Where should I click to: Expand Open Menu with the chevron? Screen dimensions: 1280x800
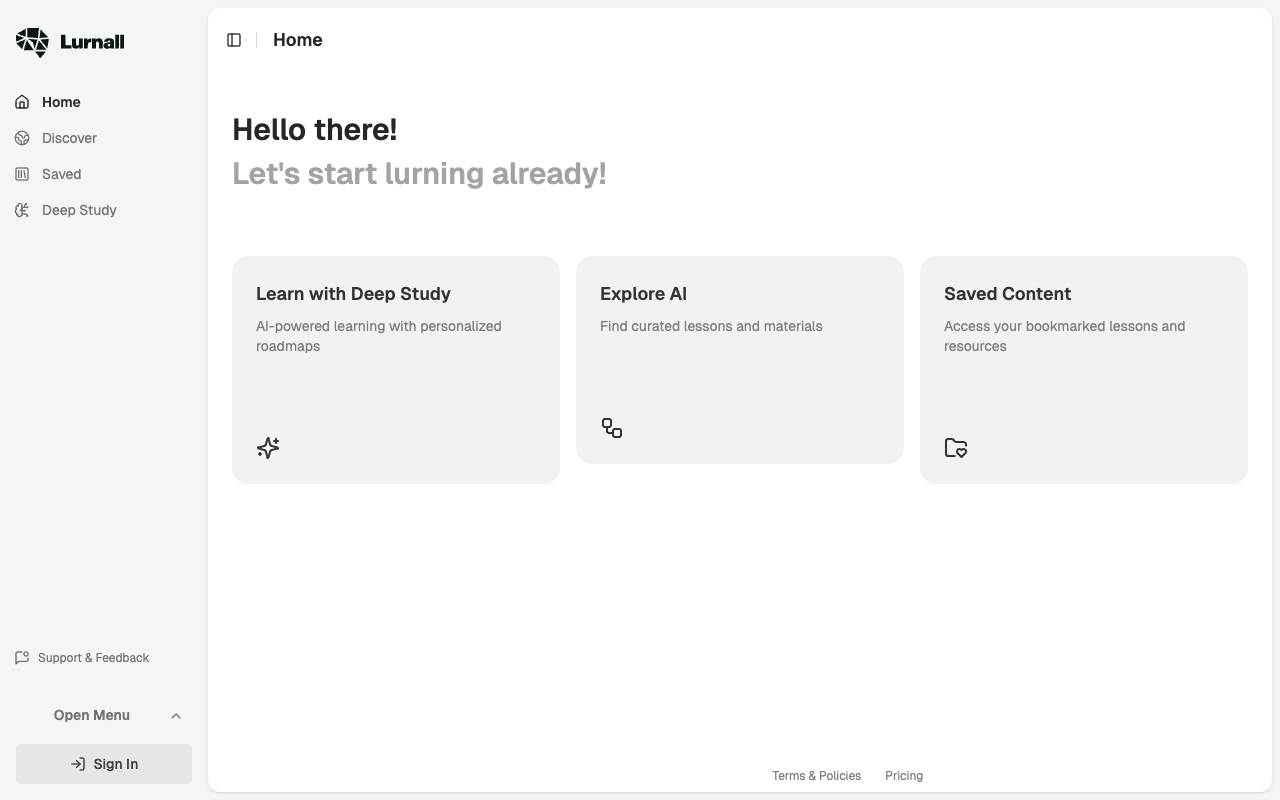coord(176,716)
